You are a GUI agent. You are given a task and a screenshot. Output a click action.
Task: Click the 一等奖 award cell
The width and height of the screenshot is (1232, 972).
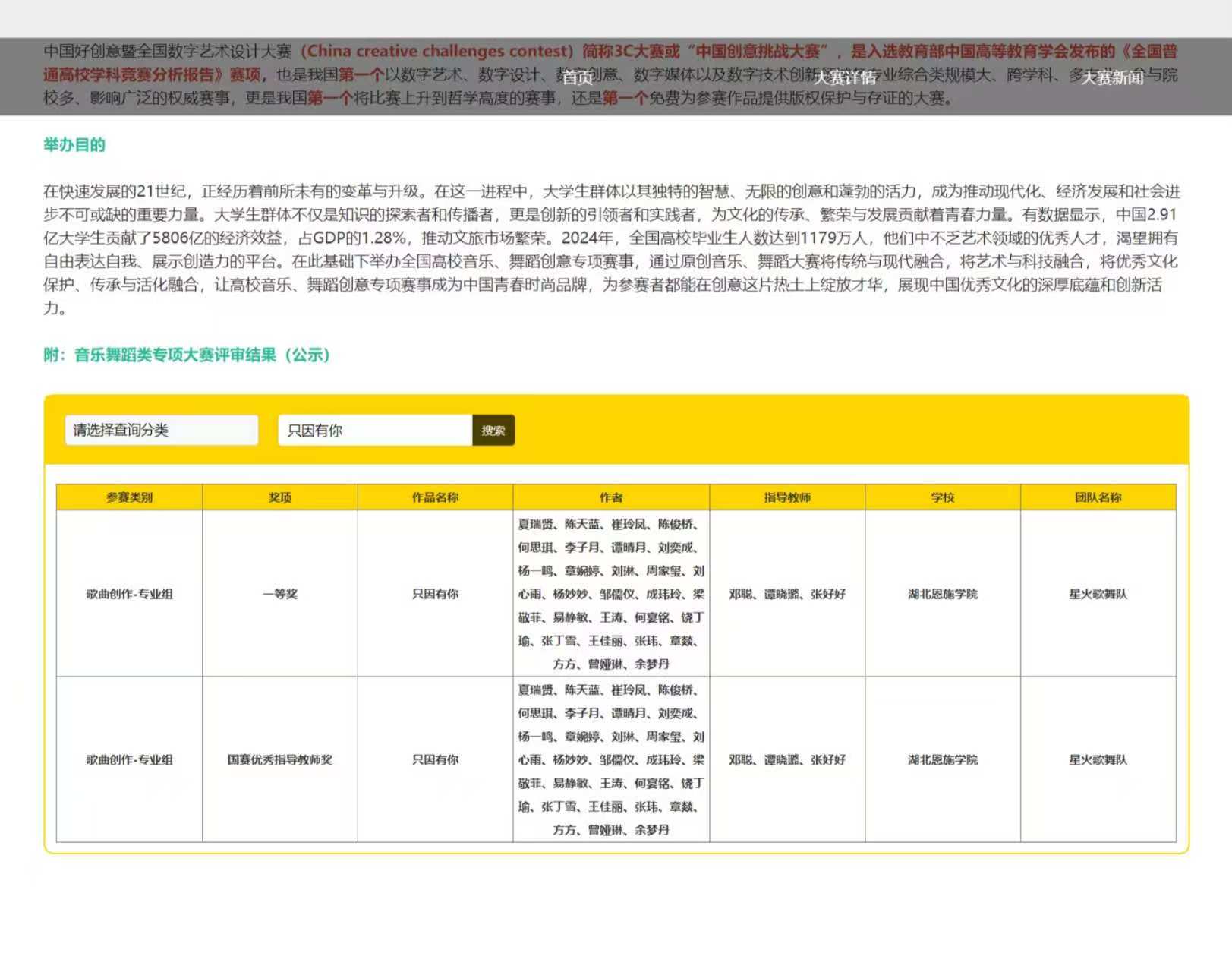280,594
